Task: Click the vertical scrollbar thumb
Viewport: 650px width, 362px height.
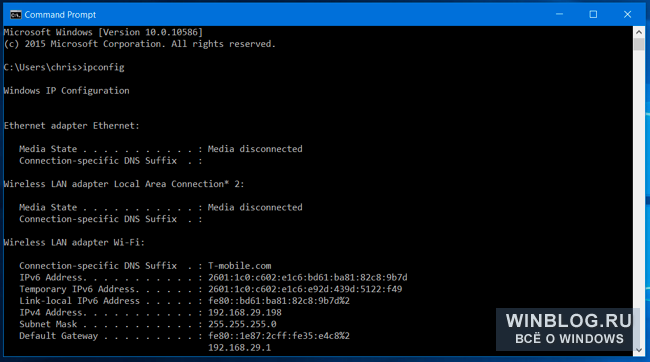Action: click(639, 44)
